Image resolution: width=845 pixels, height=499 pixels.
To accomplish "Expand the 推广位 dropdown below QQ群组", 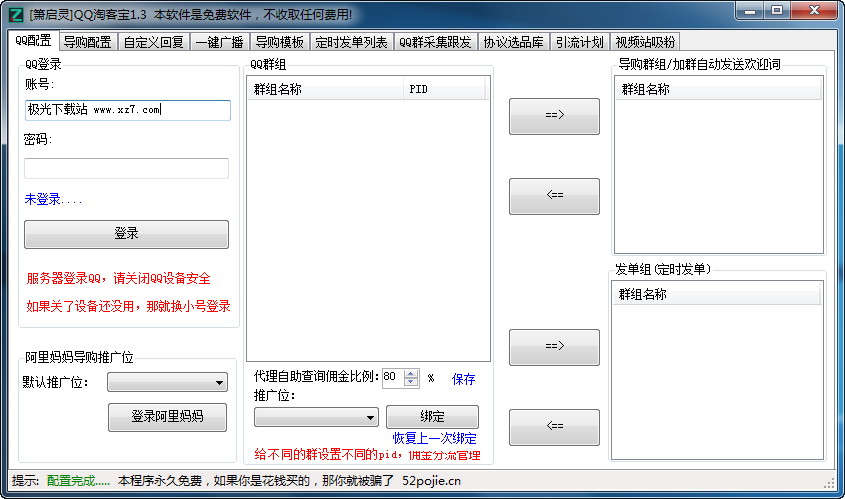I will click(x=316, y=417).
